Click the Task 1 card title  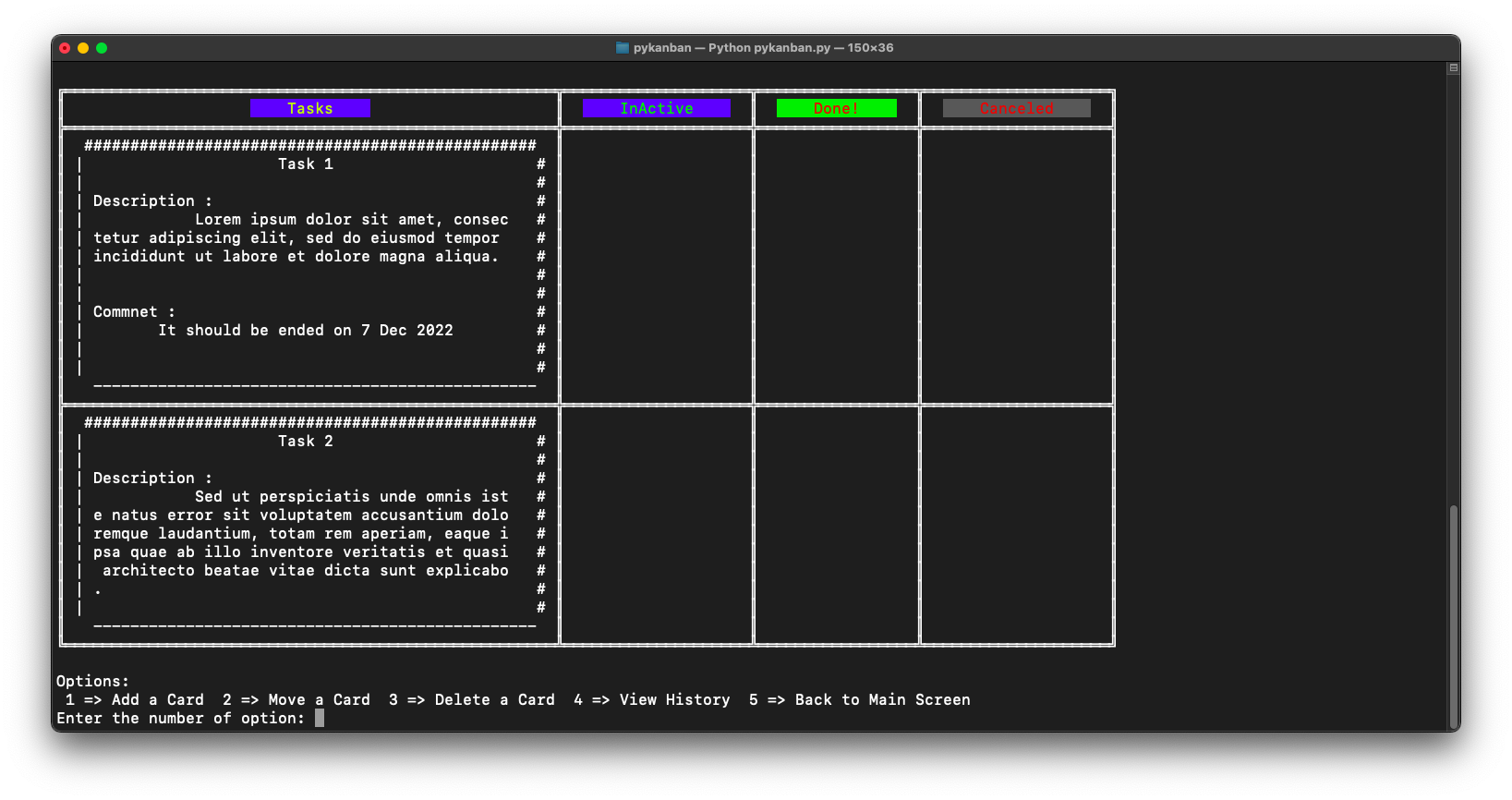point(306,164)
